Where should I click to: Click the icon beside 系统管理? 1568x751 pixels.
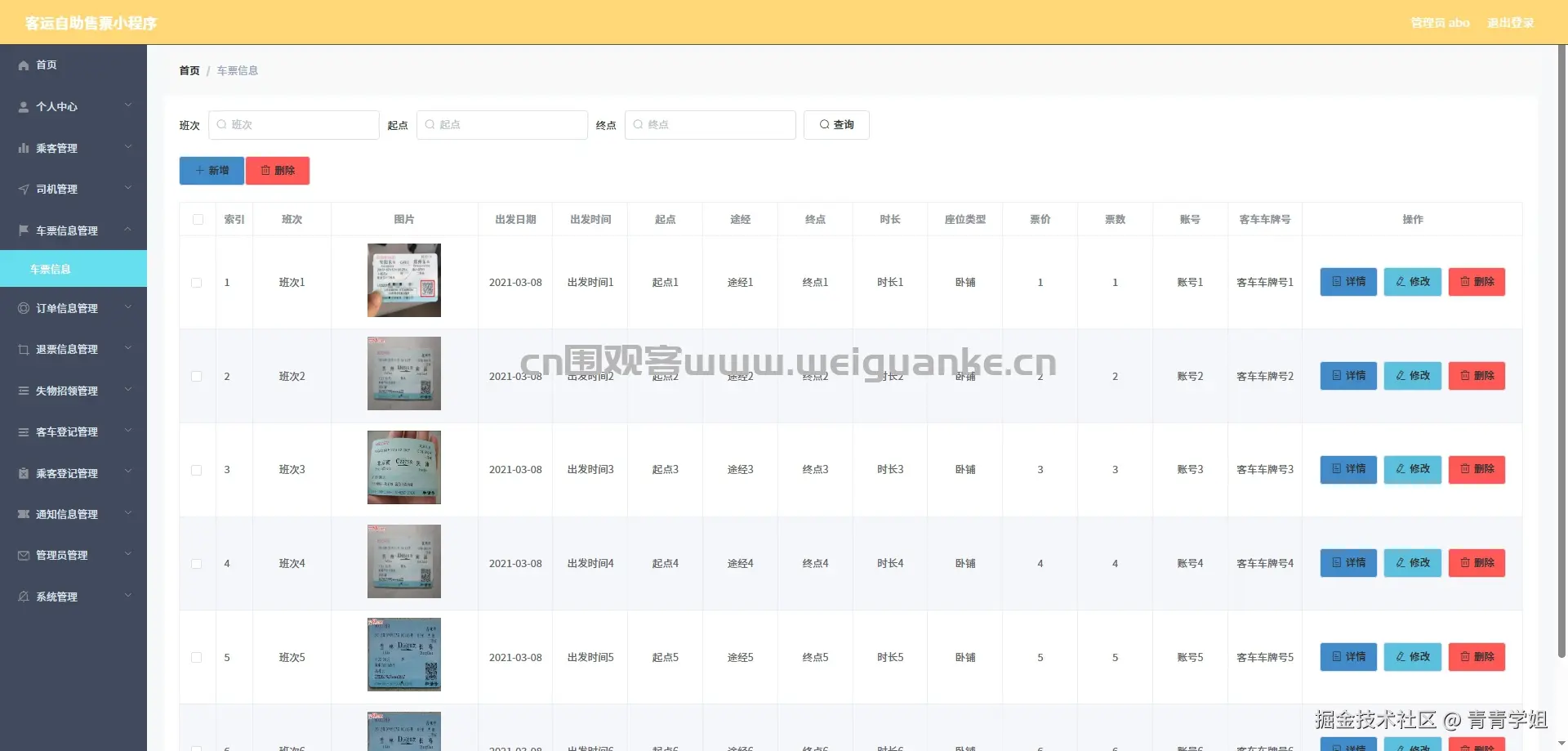(24, 597)
